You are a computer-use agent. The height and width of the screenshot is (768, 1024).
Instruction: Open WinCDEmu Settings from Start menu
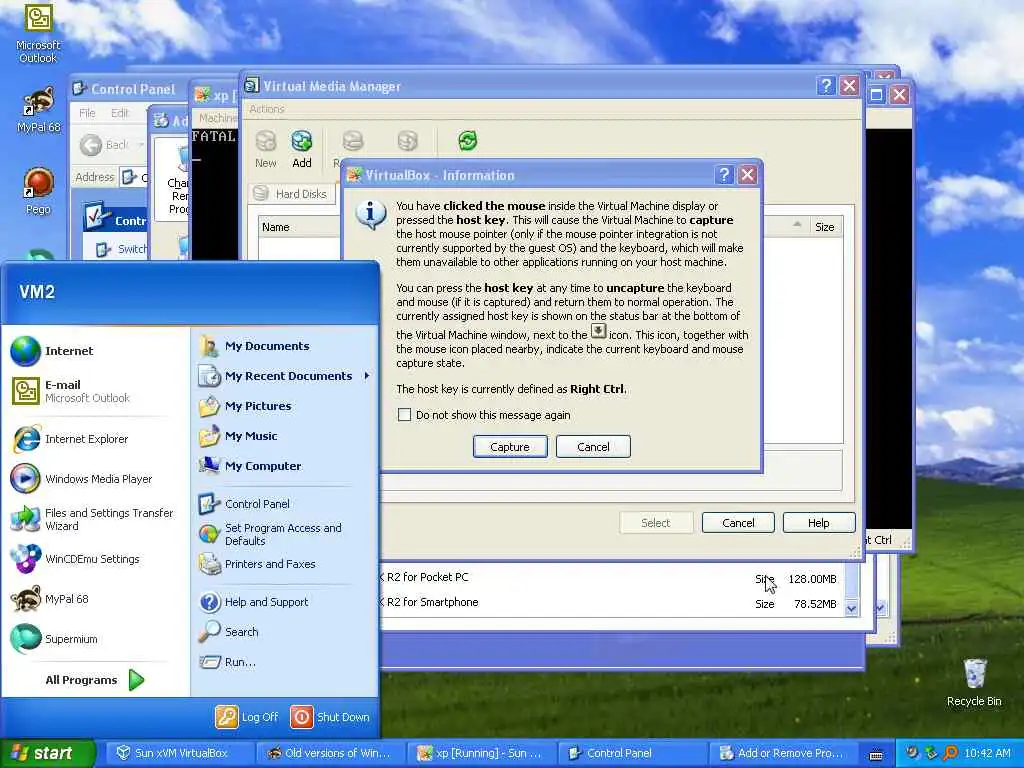(x=95, y=559)
